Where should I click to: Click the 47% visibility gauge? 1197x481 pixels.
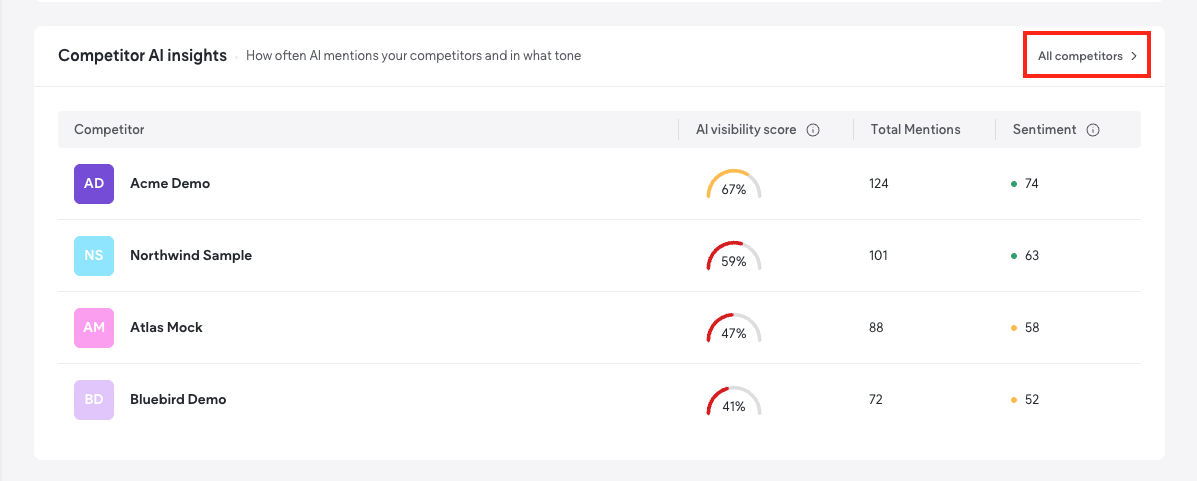(x=734, y=328)
